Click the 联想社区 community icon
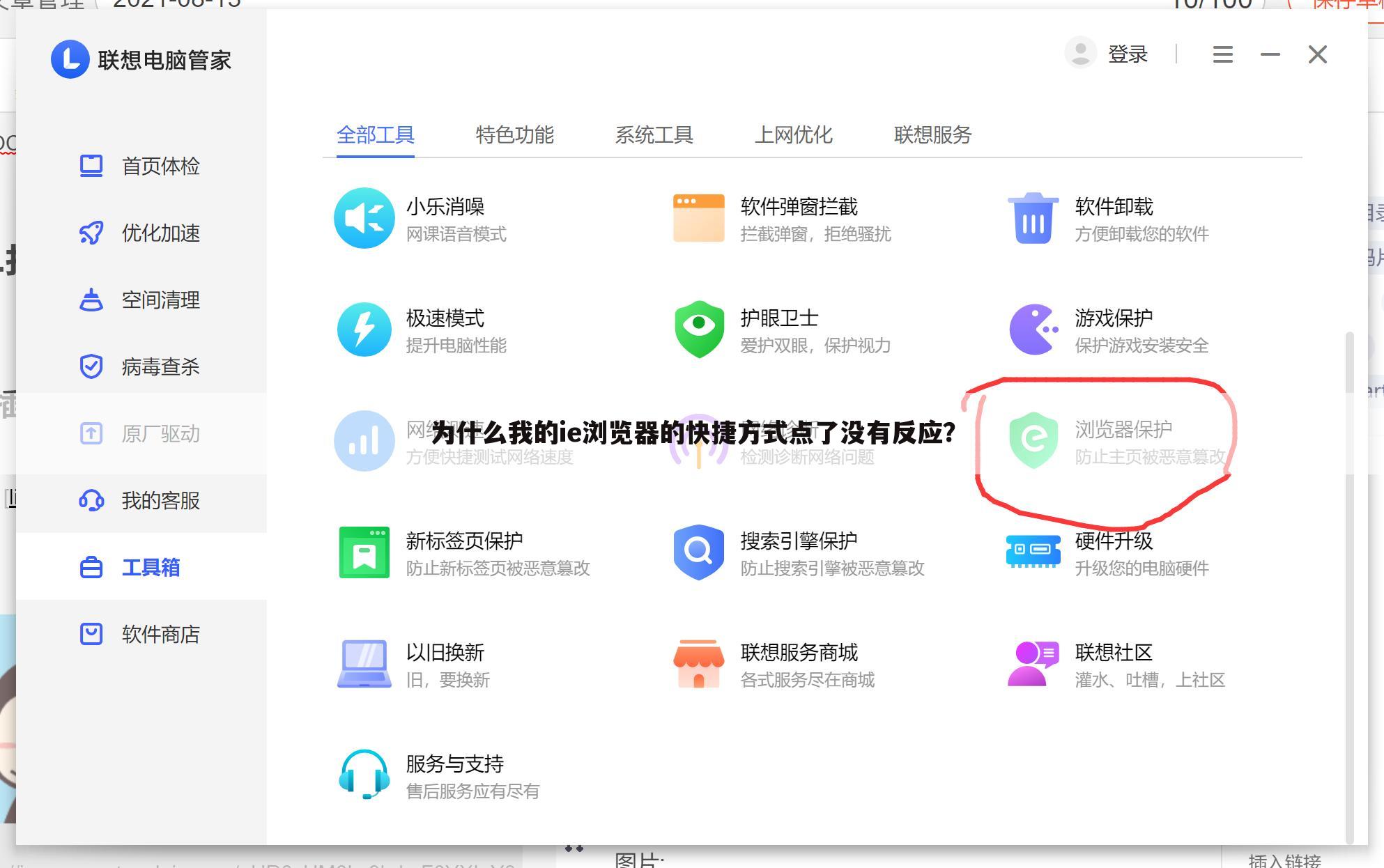Viewport: 1384px width, 868px height. pyautogui.click(x=1033, y=664)
